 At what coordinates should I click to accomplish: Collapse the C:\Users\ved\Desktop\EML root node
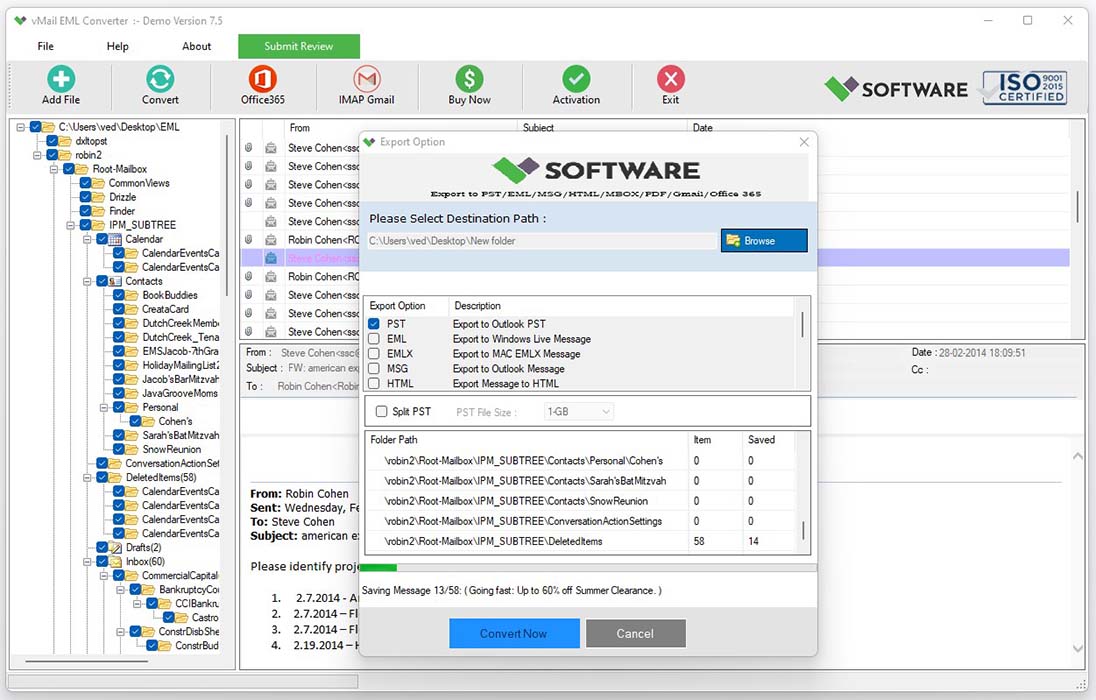20,127
